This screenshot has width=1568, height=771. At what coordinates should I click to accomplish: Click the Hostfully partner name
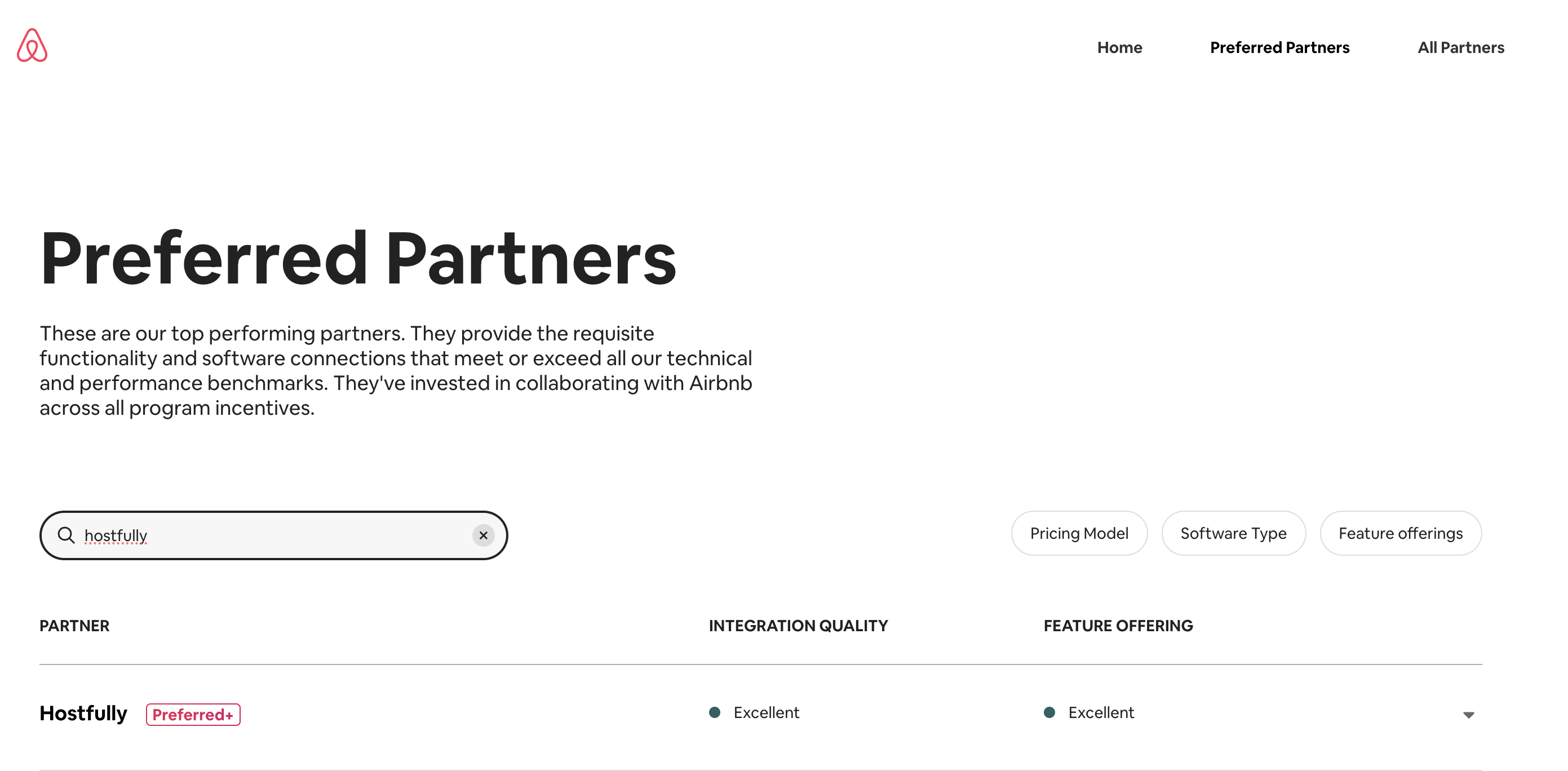click(83, 713)
